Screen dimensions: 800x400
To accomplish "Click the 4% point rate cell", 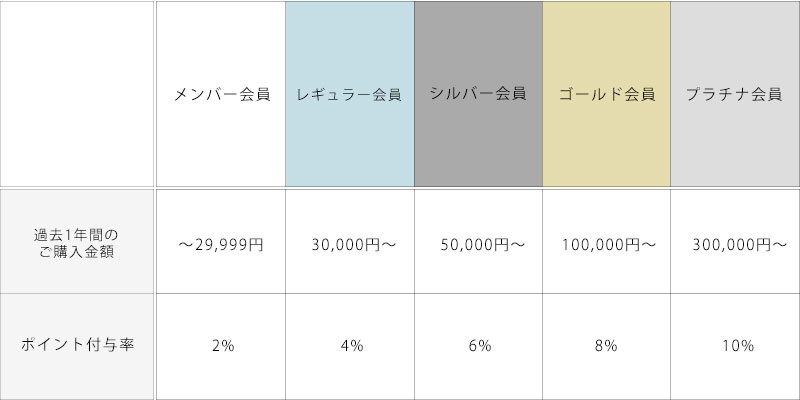I will [349, 345].
